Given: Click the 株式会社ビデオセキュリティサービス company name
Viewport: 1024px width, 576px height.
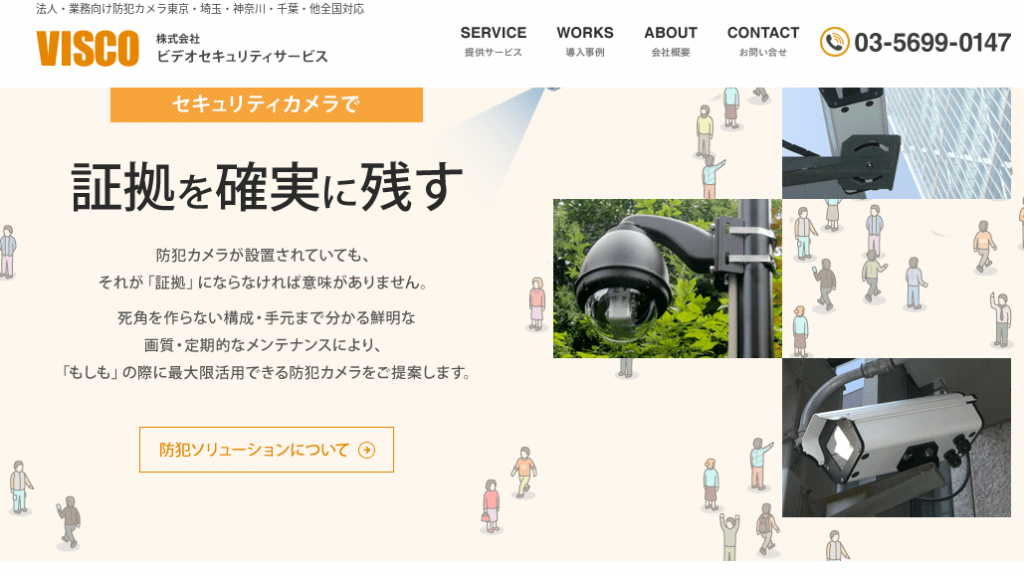Looking at the screenshot, I should coord(243,45).
